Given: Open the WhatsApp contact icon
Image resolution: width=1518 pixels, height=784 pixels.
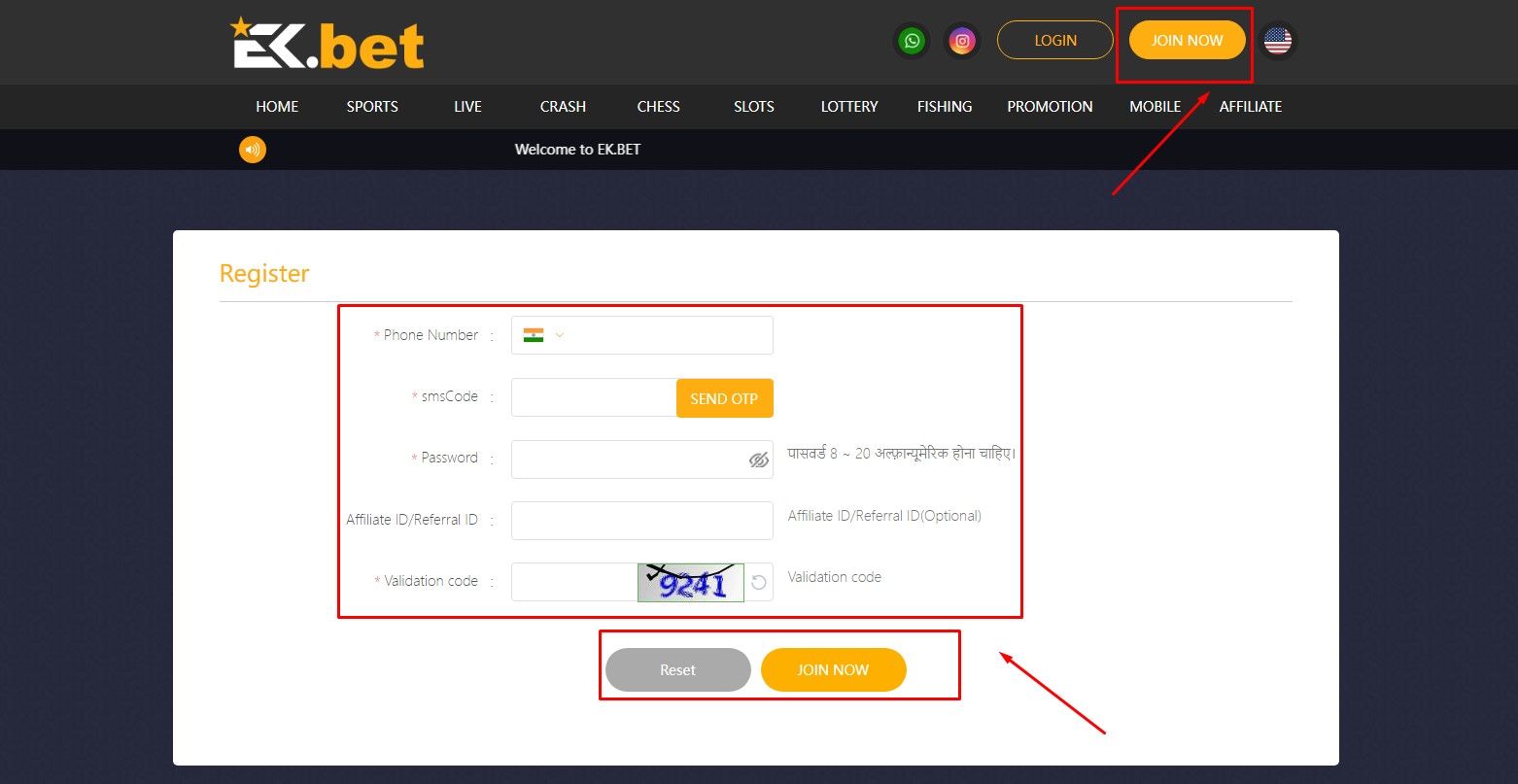Looking at the screenshot, I should [912, 41].
